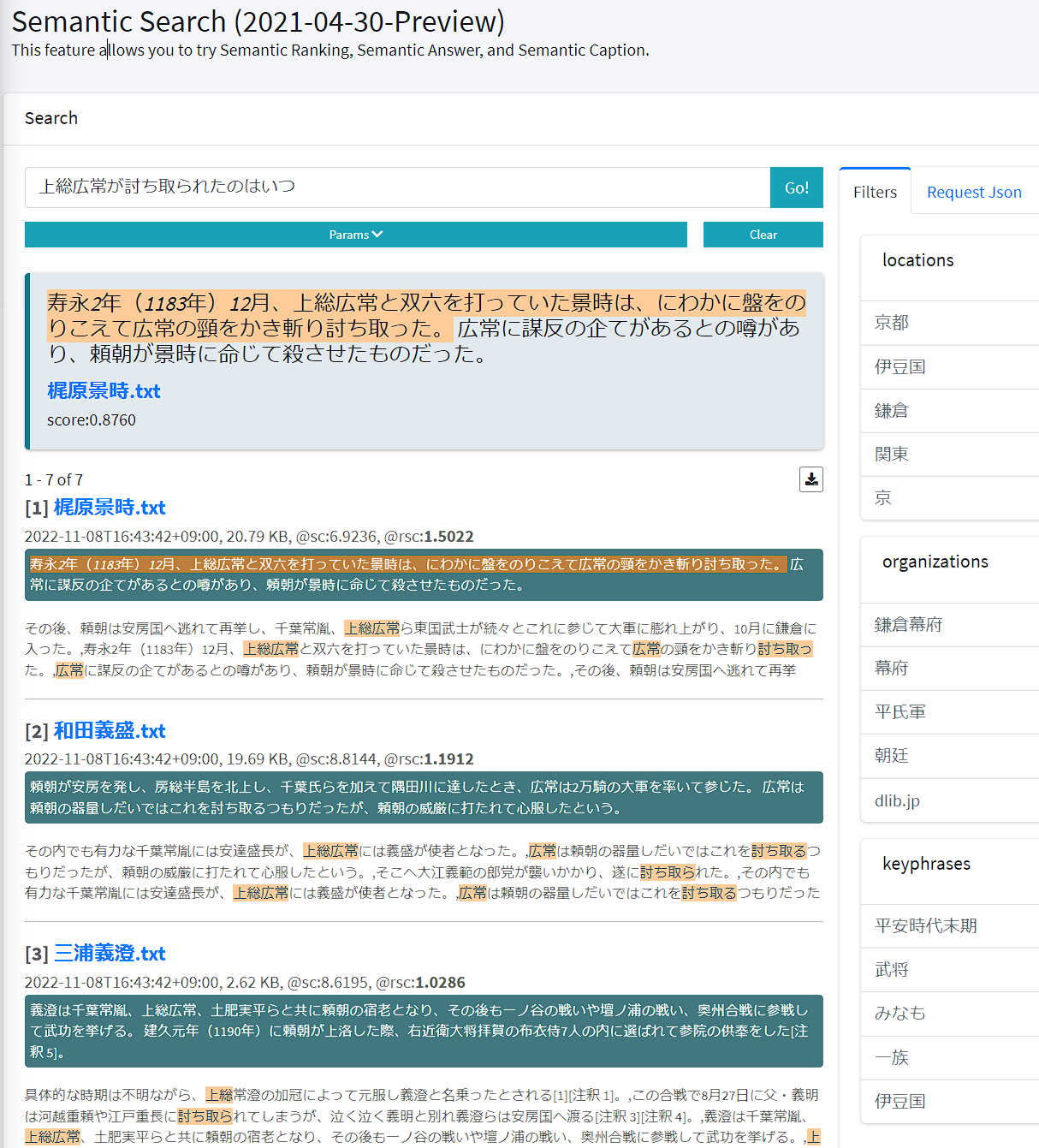
Task: Filter by location 京都
Action: [x=950, y=323]
